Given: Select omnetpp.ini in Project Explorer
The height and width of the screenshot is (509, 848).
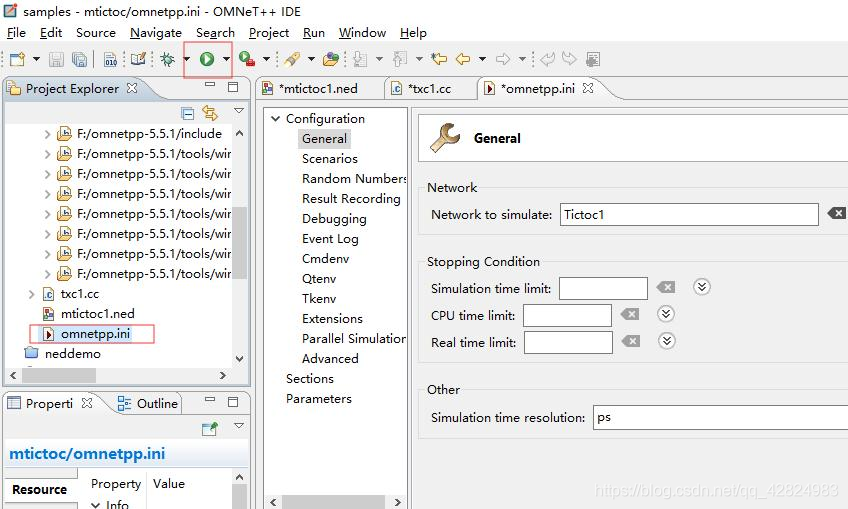Looking at the screenshot, I should 95,334.
